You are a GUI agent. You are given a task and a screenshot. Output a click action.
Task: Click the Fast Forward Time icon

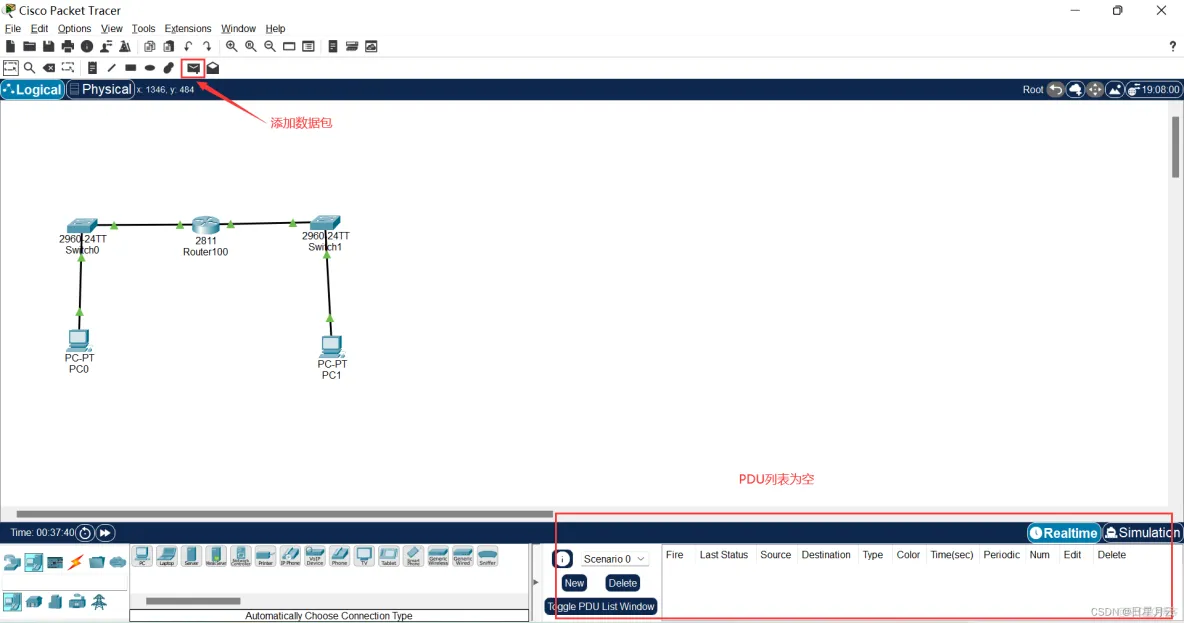[105, 533]
